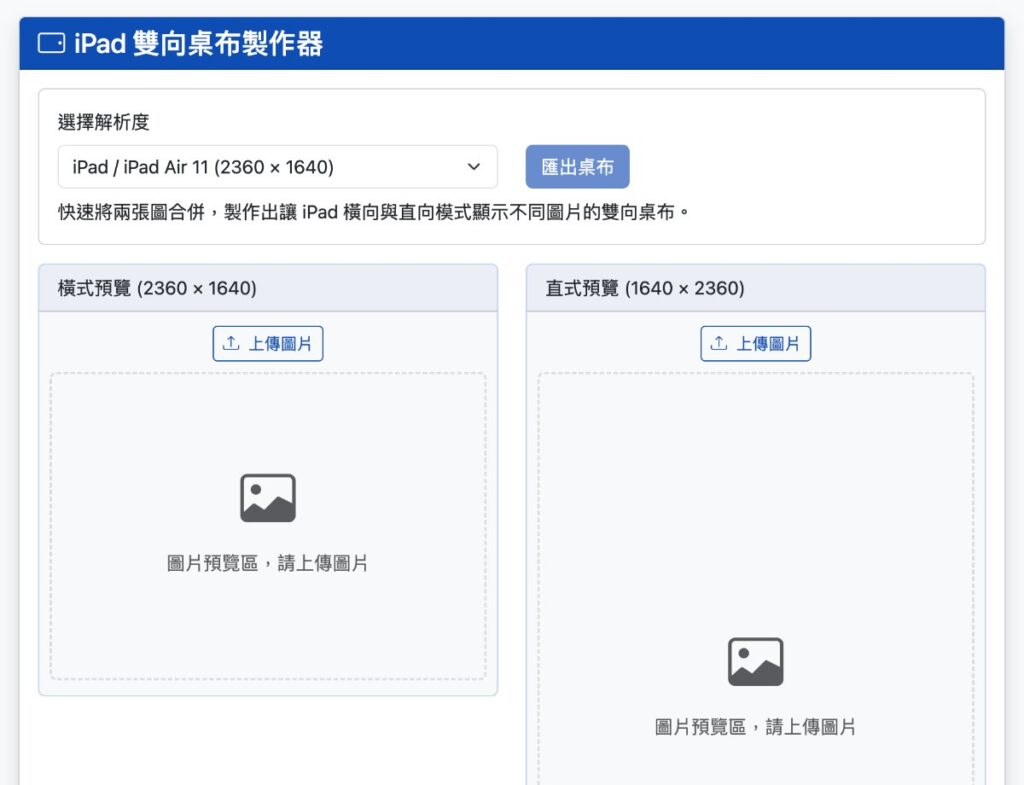Click the 圖片預覽區 text in landscape preview
This screenshot has height=785, width=1024.
click(268, 563)
